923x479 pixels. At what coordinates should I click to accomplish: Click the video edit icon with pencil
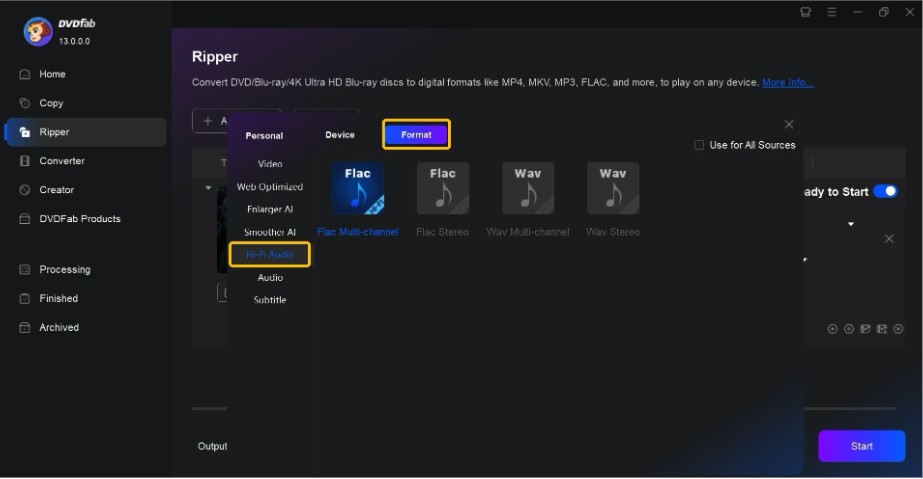[x=865, y=329]
